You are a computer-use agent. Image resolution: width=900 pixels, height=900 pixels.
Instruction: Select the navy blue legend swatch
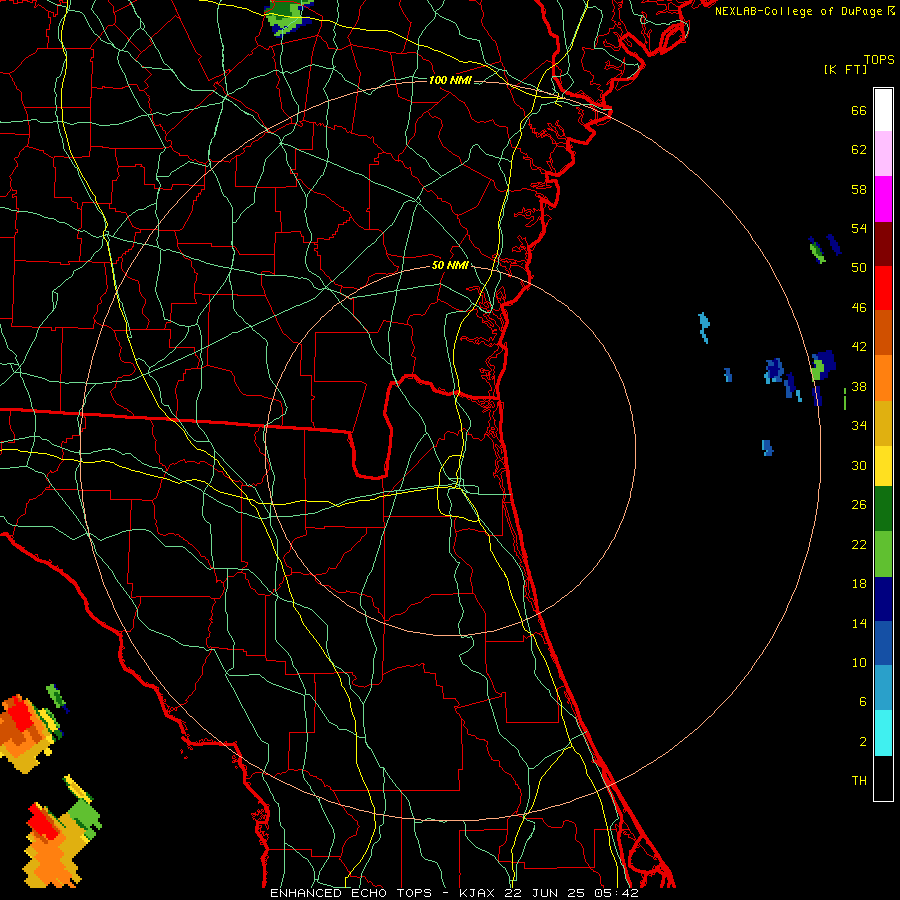883,599
